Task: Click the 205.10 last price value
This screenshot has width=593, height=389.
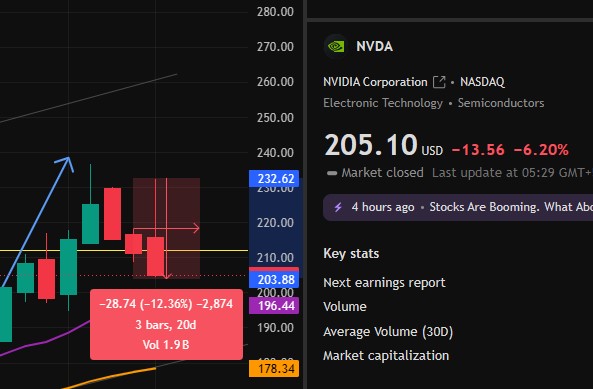Action: pyautogui.click(x=371, y=145)
